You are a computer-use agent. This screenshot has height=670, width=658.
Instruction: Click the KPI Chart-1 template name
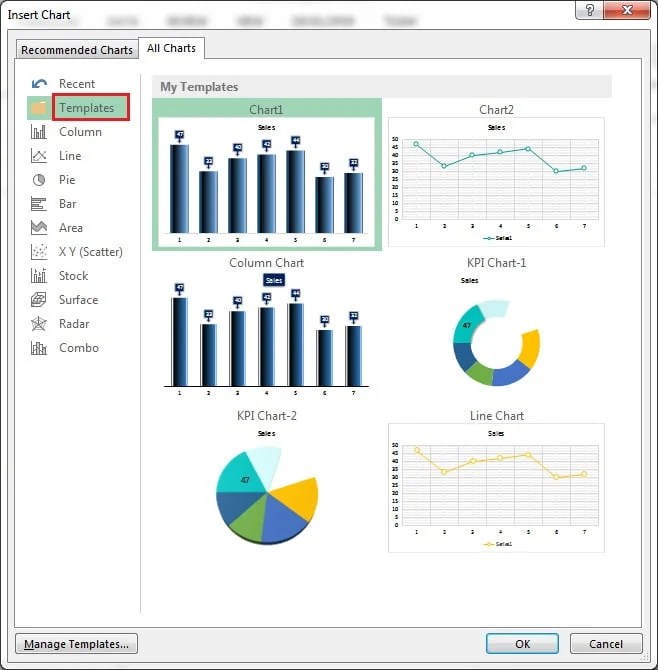click(496, 263)
